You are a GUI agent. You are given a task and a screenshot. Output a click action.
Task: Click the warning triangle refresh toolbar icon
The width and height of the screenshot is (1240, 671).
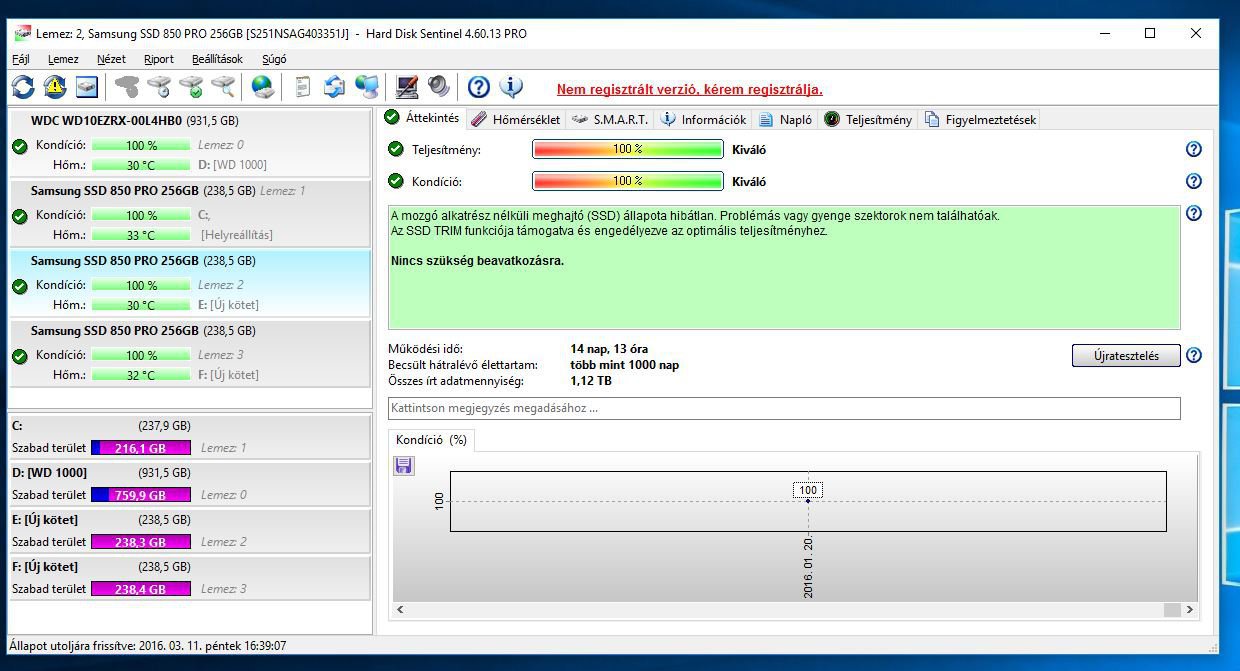coord(54,87)
